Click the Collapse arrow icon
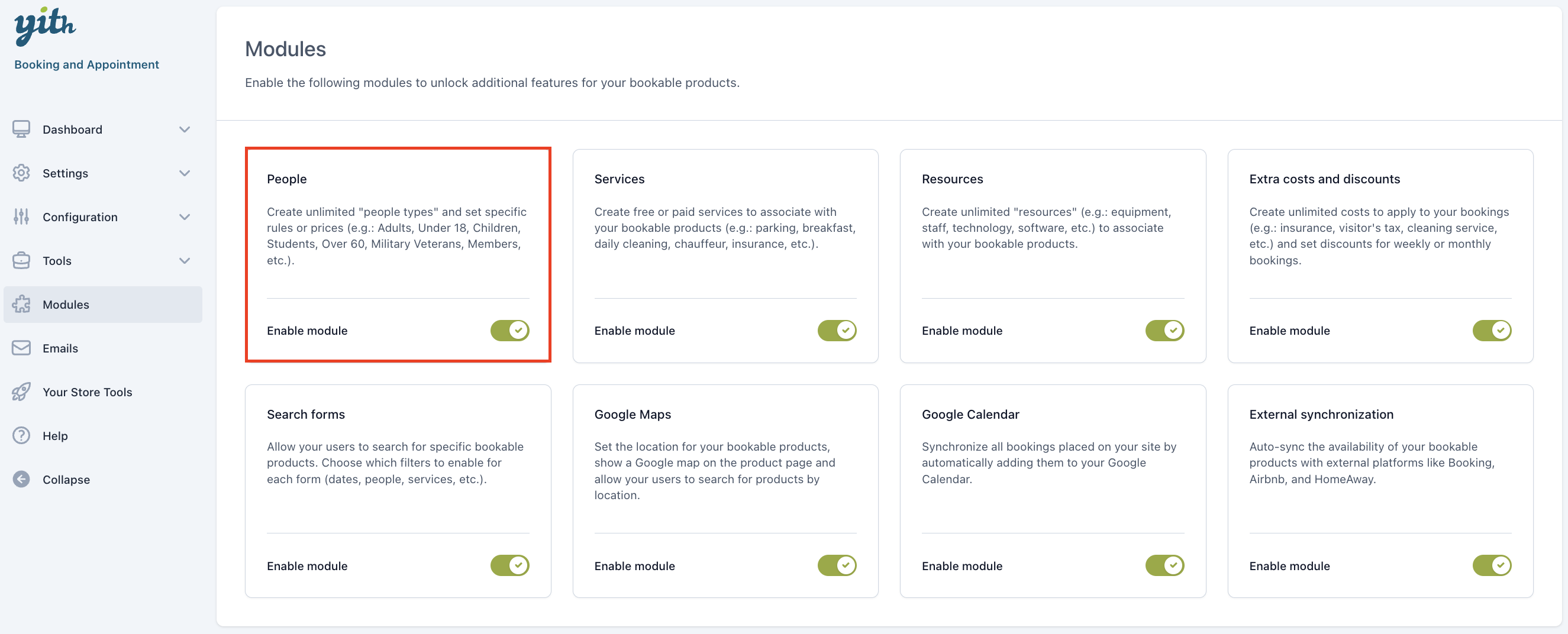 21,480
